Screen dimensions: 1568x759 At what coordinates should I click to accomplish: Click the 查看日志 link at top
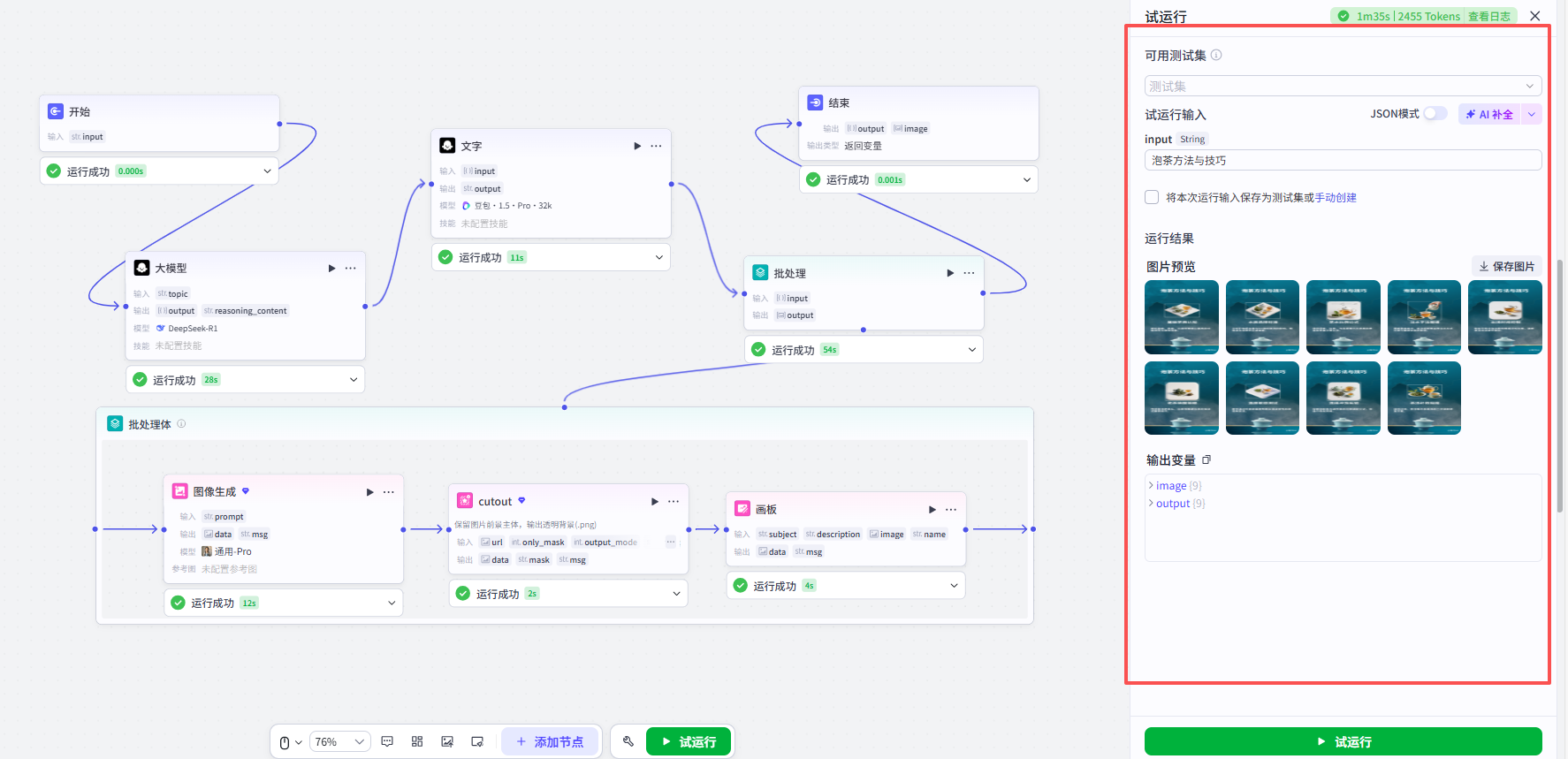point(1489,16)
